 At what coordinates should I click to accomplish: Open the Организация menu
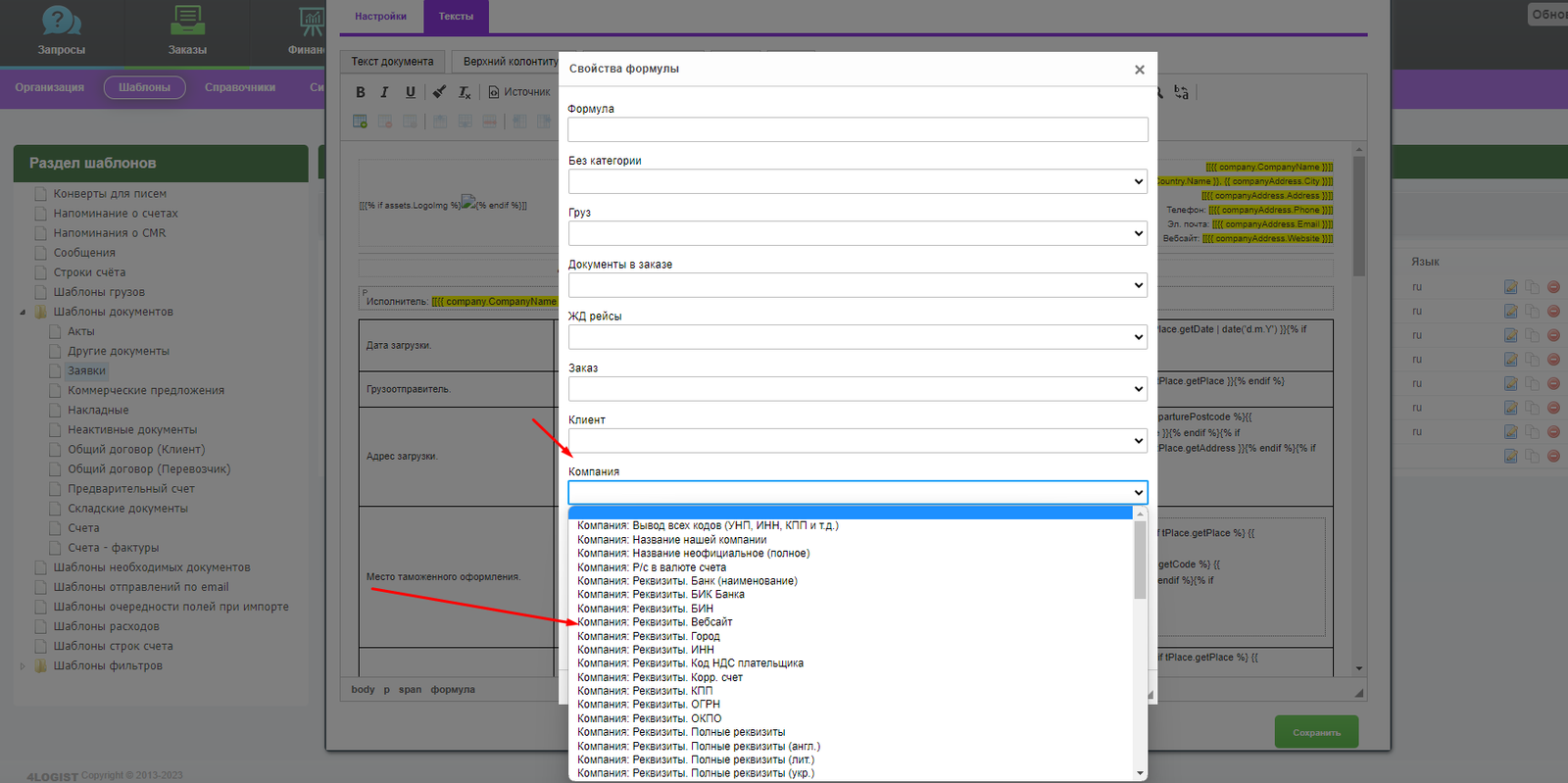click(49, 87)
